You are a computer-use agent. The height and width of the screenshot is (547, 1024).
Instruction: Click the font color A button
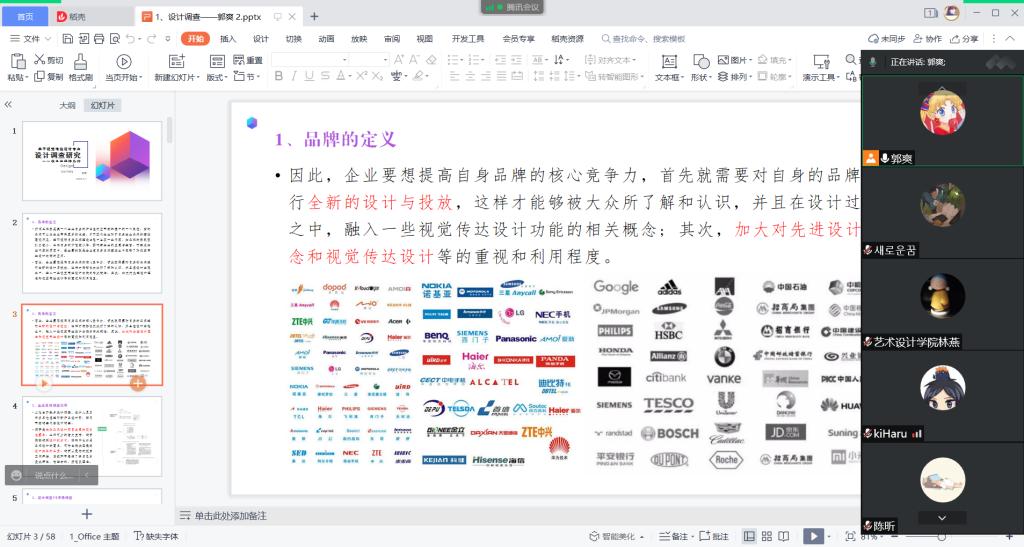coord(340,76)
